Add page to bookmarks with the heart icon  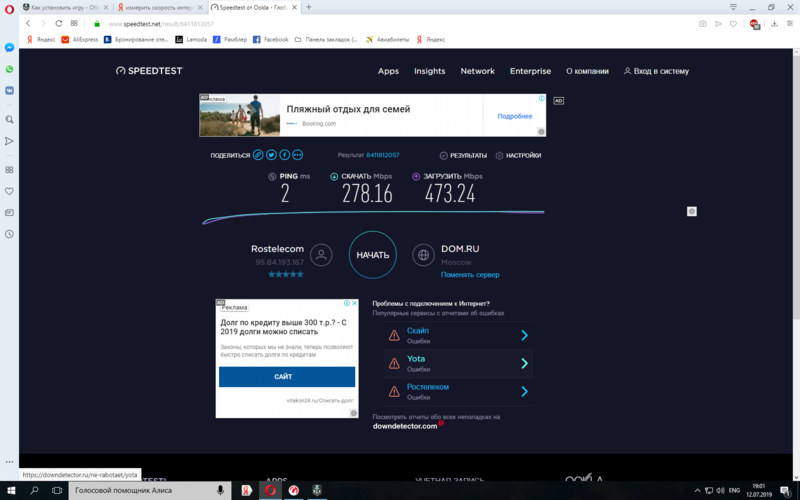[733, 23]
